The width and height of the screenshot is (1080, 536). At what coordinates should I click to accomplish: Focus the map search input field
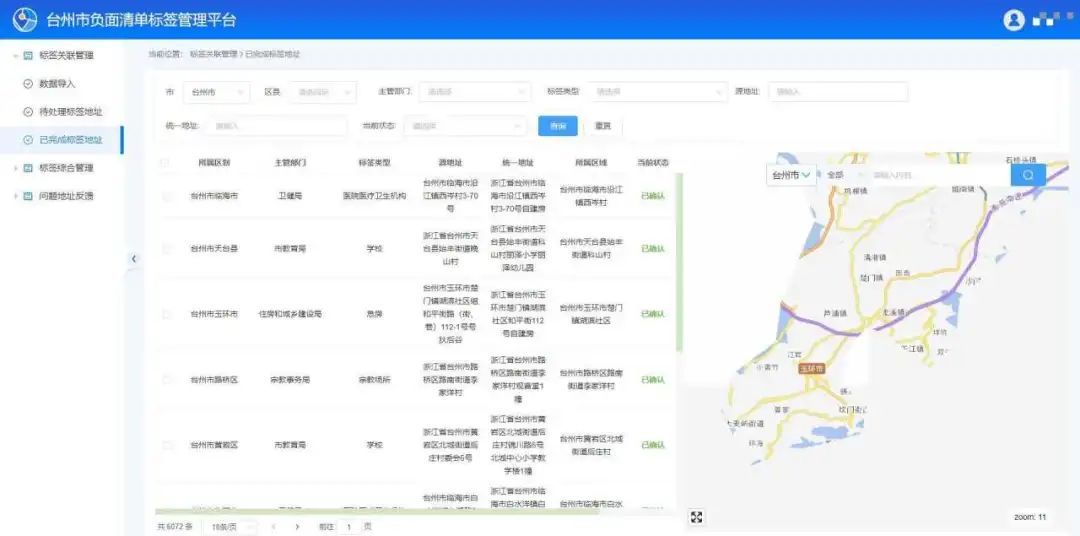coord(938,175)
